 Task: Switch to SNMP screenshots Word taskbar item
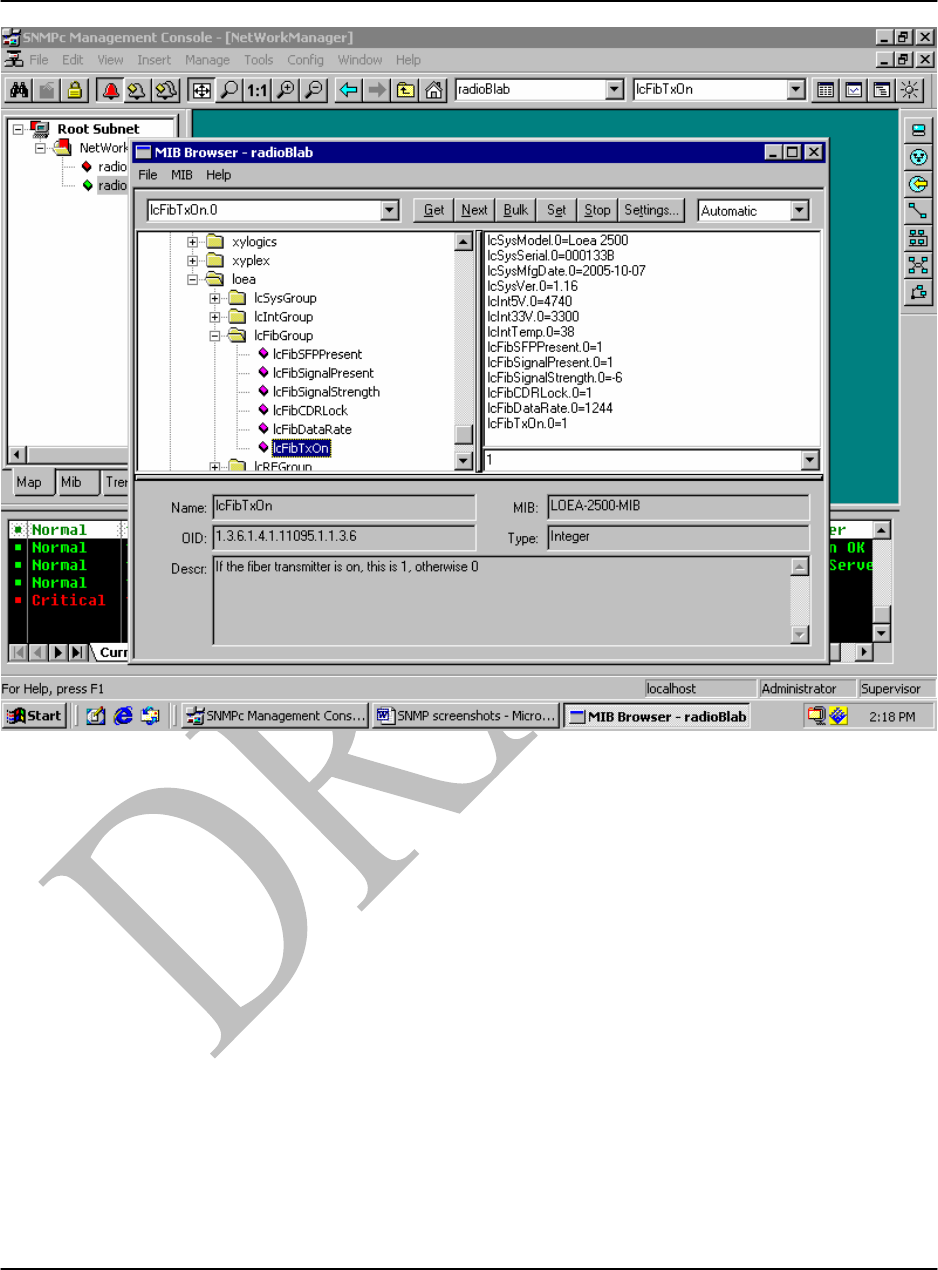[x=465, y=716]
